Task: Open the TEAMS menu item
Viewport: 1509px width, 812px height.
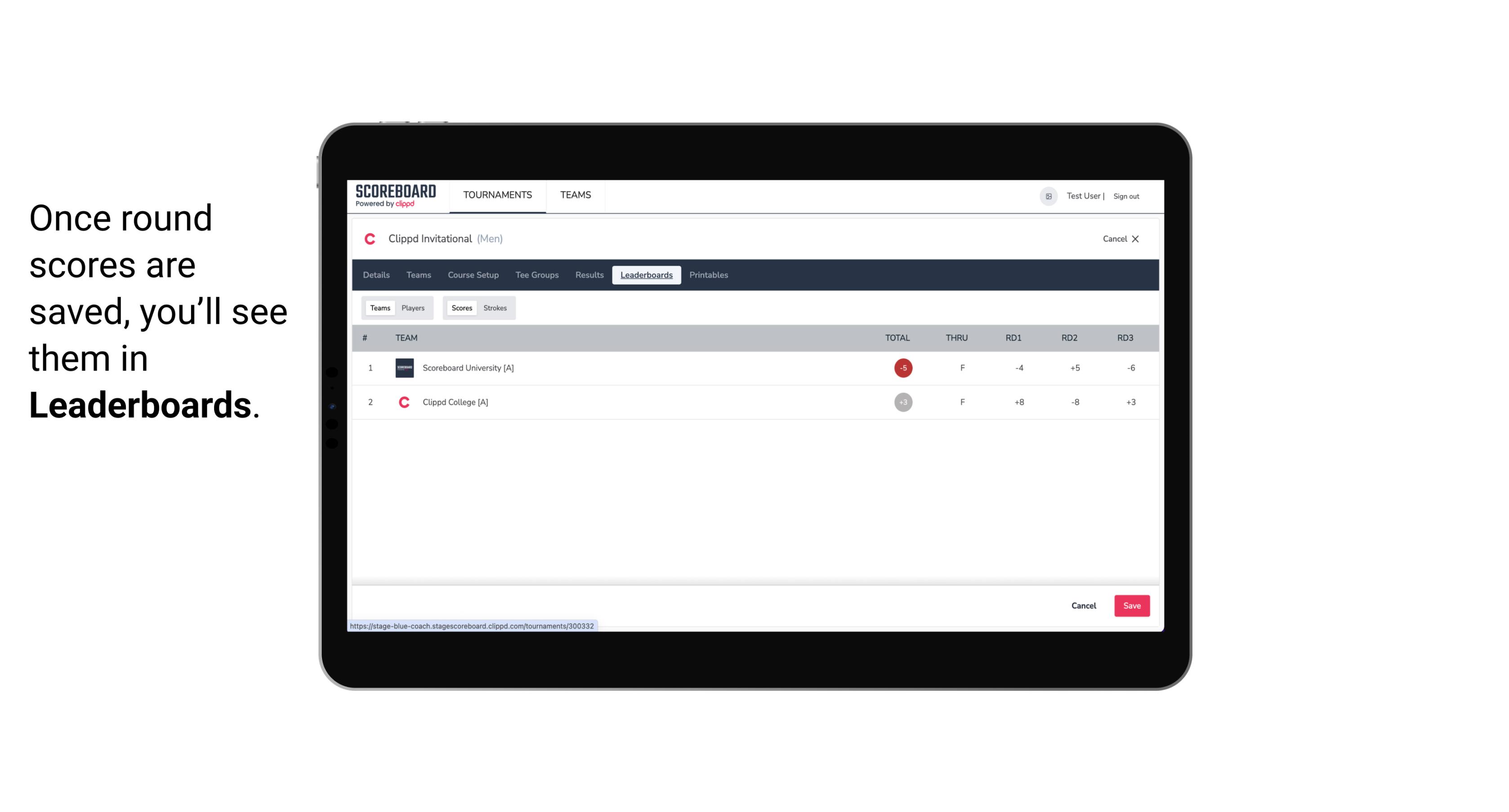Action: coord(576,195)
